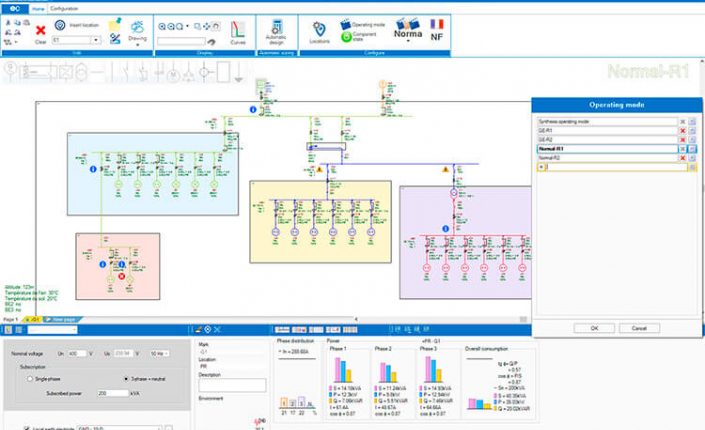Click the Phase 3 power bar chart
Screen dimensions: 705x430
click(x=433, y=370)
